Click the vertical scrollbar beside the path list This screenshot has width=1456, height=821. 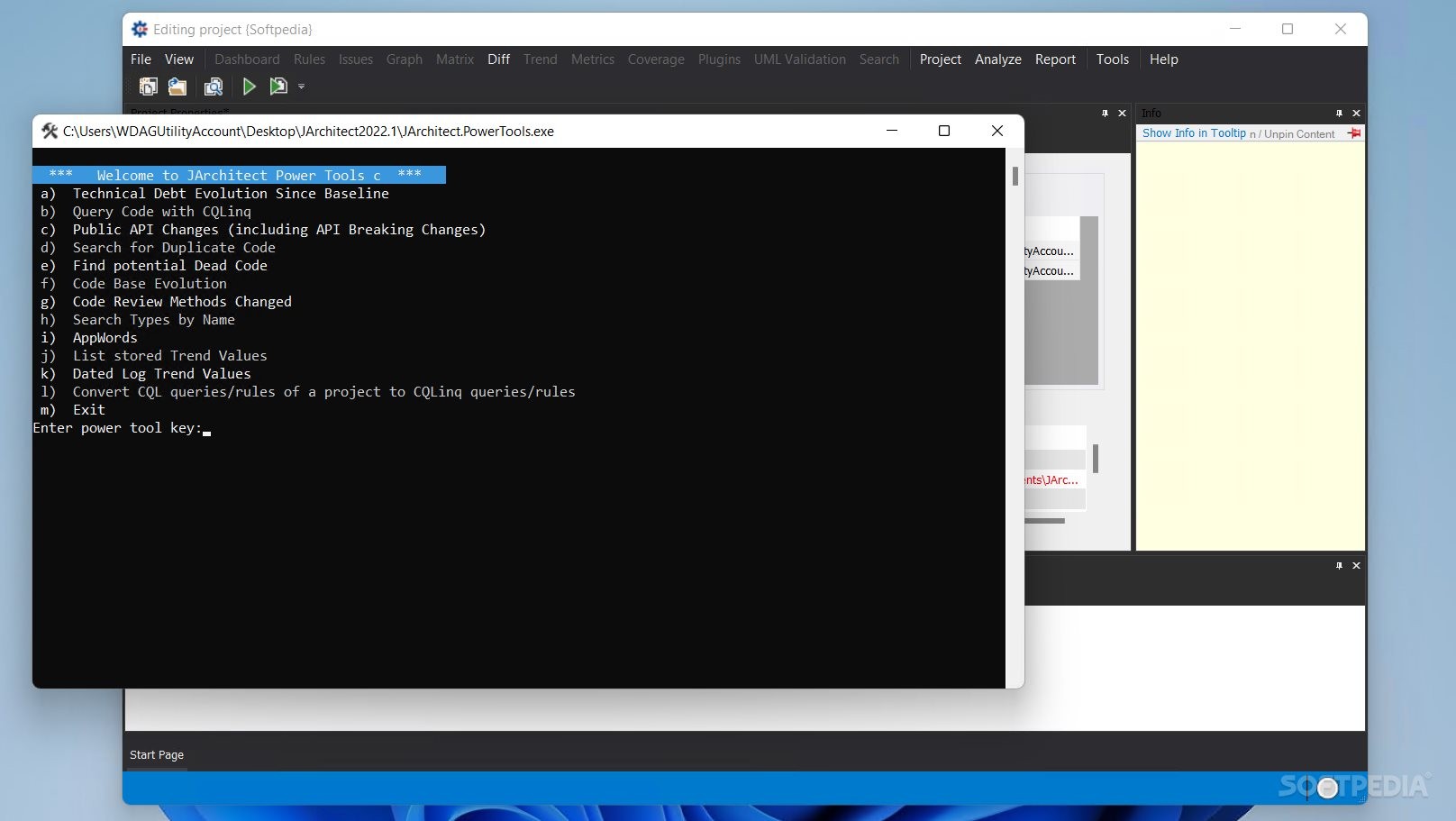pyautogui.click(x=1096, y=459)
